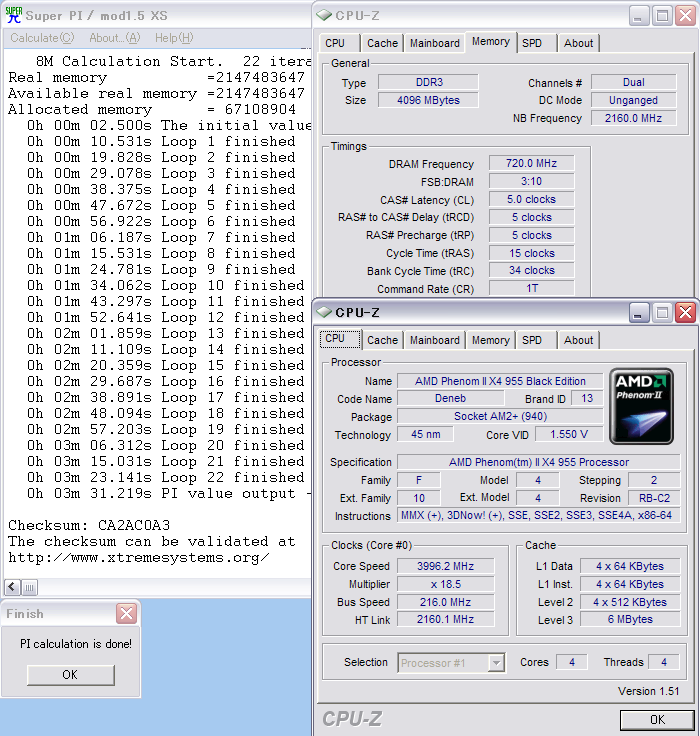Click the Size 4096 MBytes field
700x736 pixels.
click(429, 100)
